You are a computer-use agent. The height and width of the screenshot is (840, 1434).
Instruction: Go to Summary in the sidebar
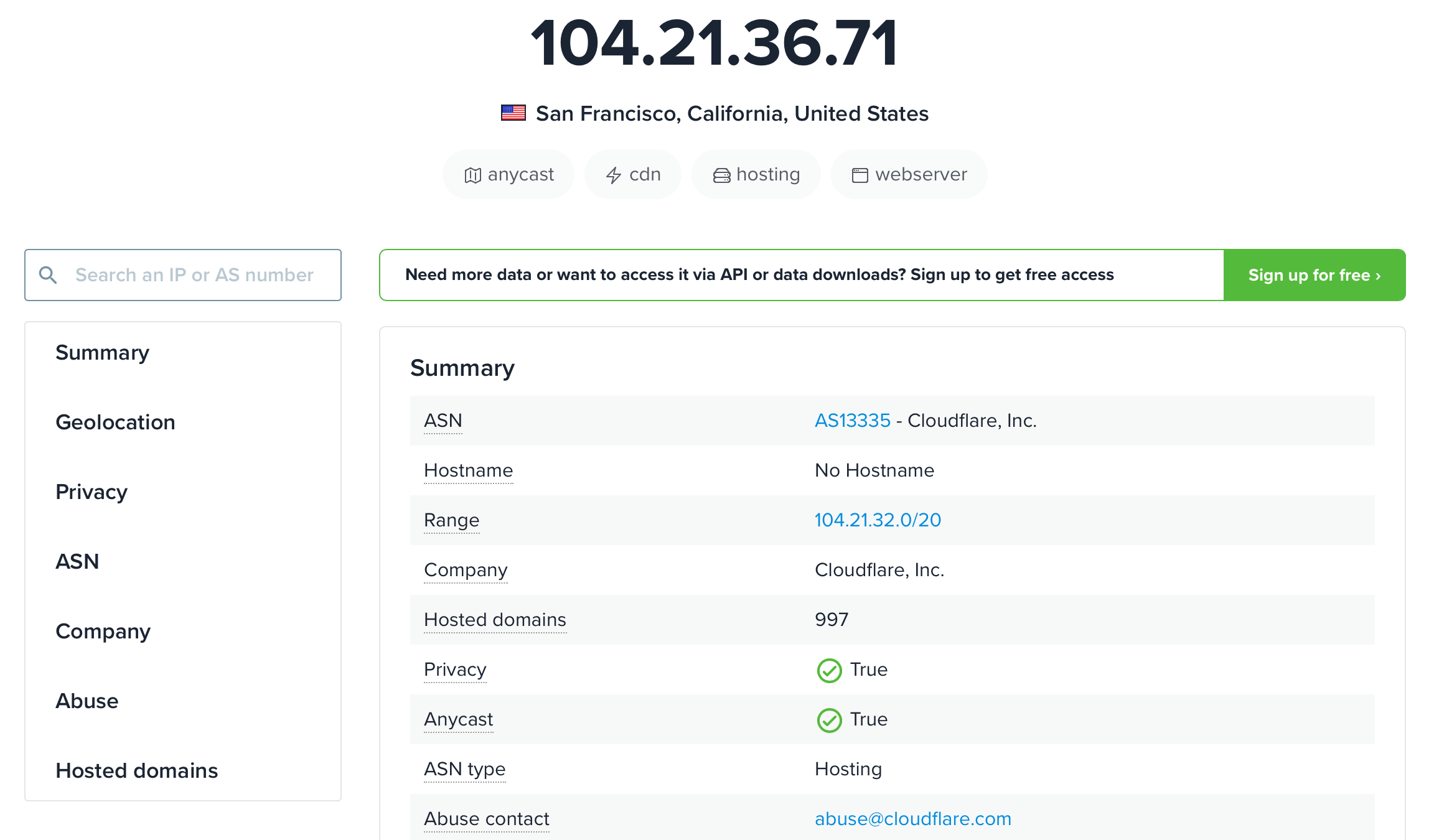pyautogui.click(x=102, y=352)
